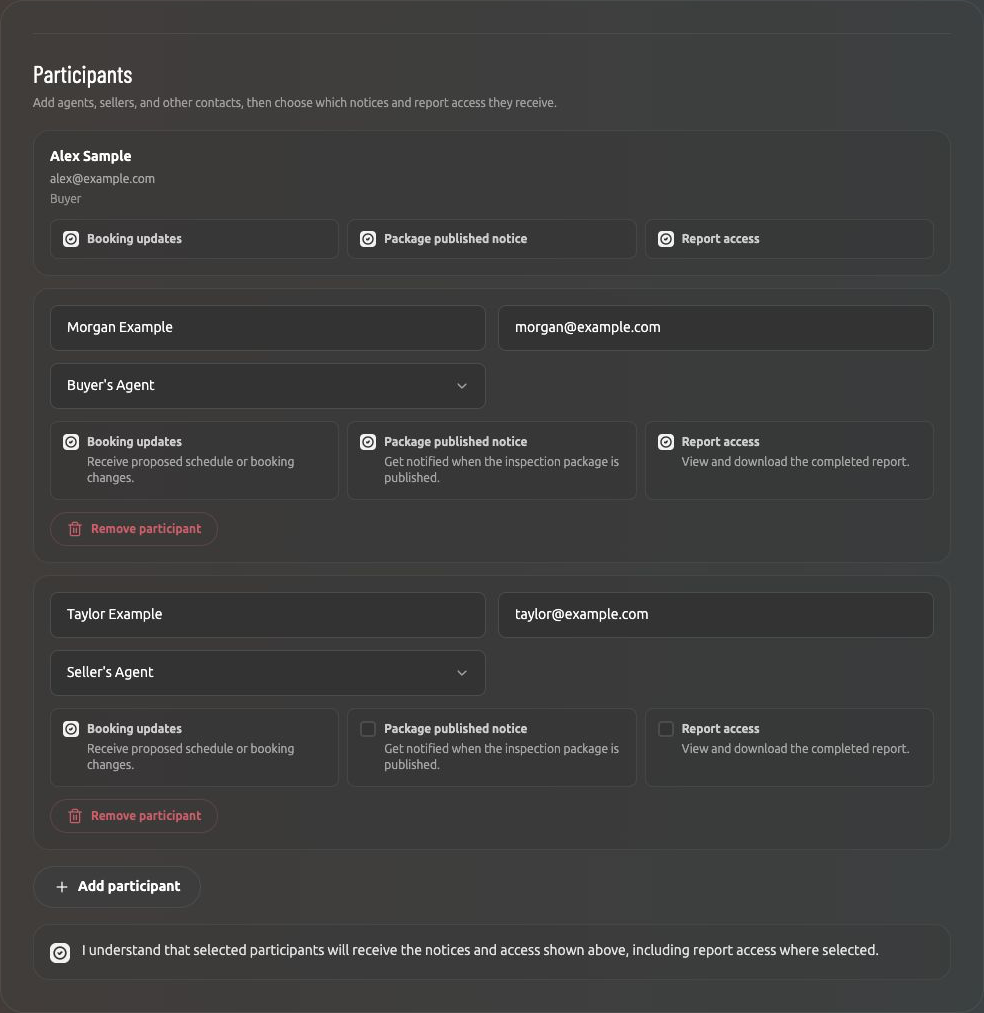This screenshot has height=1013, width=984.
Task: Click the alex@example.com email text
Action: tap(102, 179)
